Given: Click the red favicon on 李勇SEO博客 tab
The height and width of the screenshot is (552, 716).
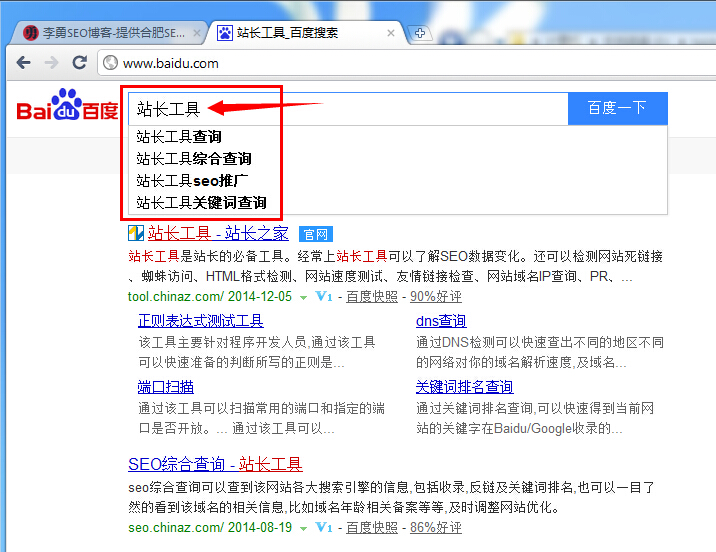Looking at the screenshot, I should click(x=31, y=33).
